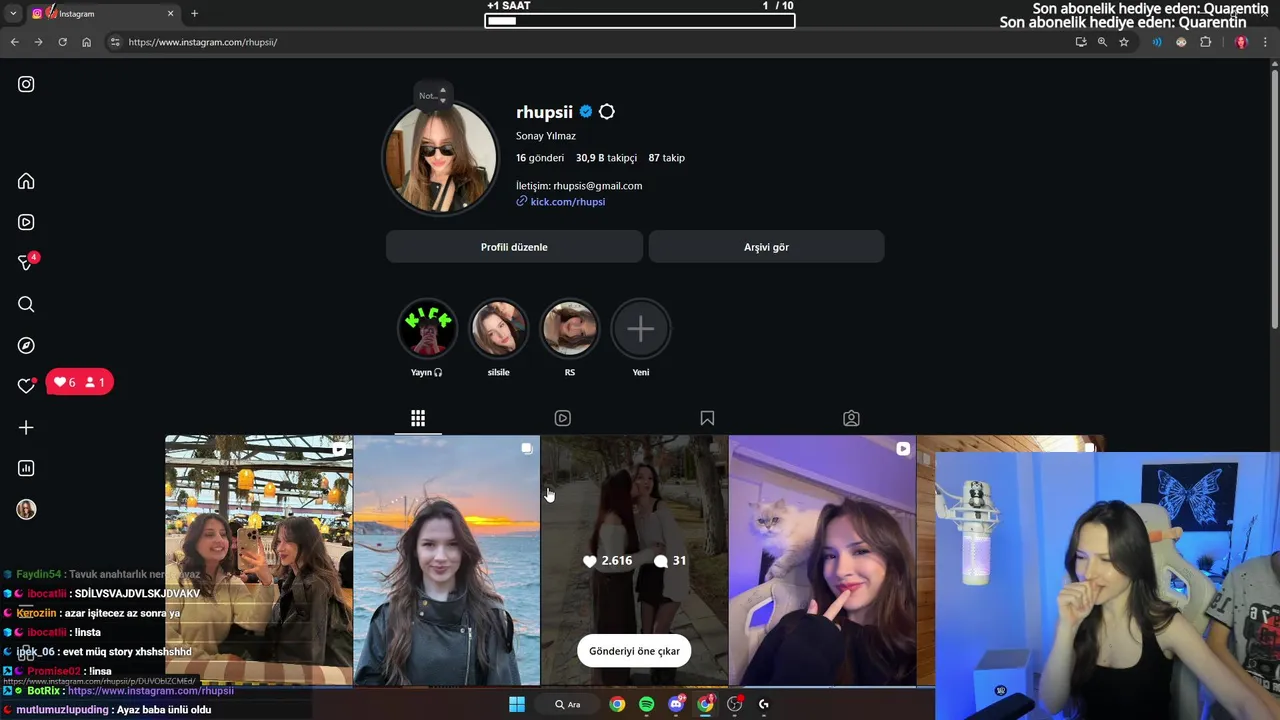This screenshot has height=720, width=1280.
Task: Open the large profile picture
Action: [441, 158]
